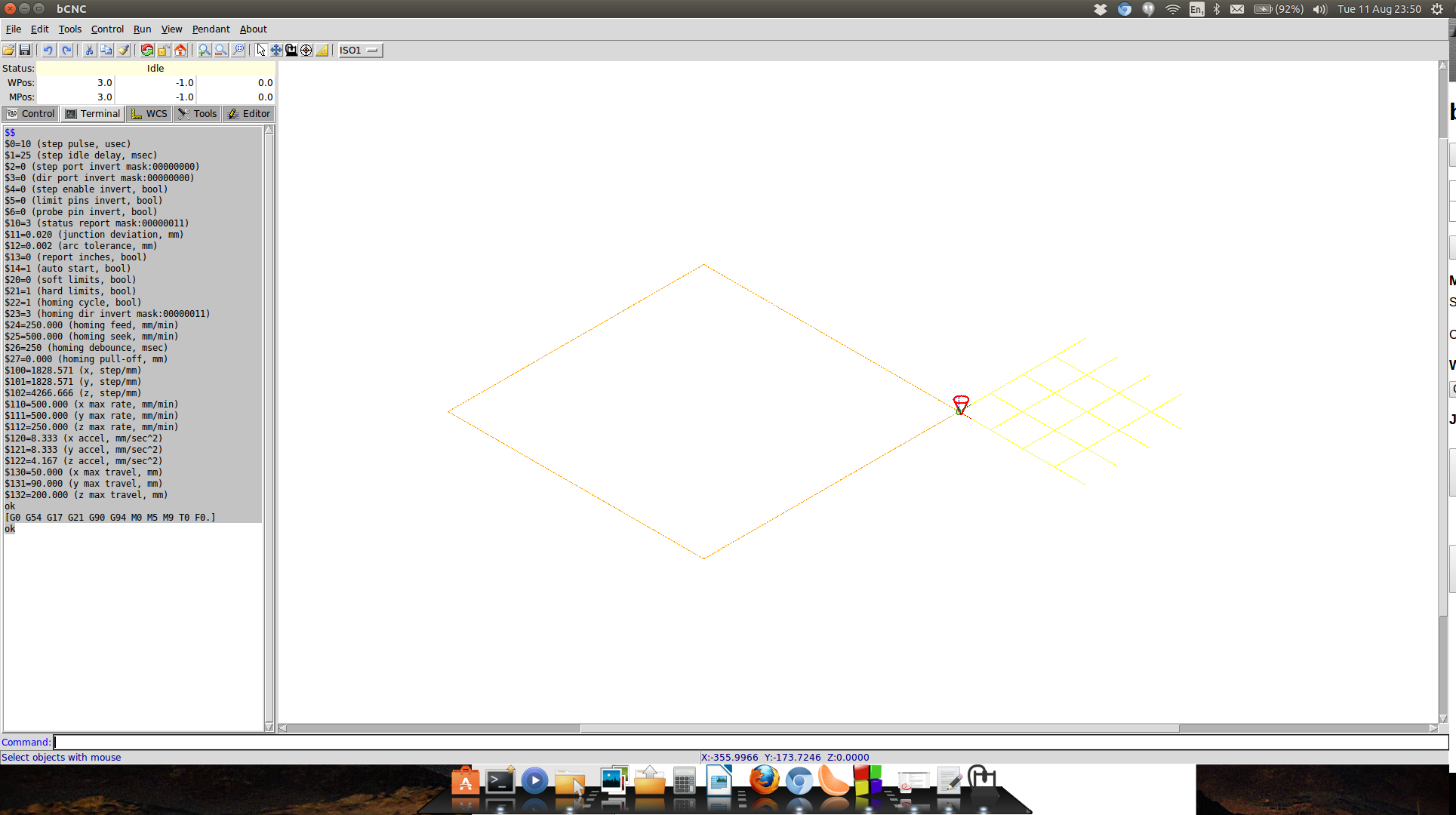The image size is (1456, 815).
Task: Select the pointer selection tool
Action: click(261, 50)
